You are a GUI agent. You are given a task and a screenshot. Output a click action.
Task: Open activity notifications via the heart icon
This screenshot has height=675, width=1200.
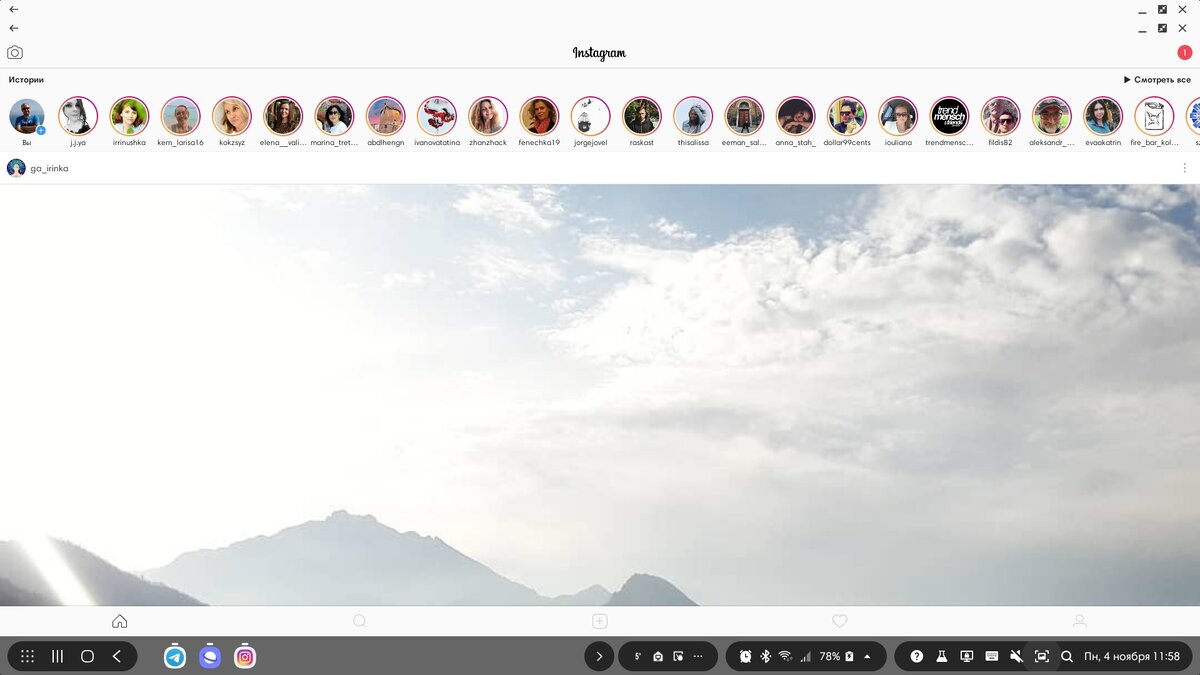[839, 620]
